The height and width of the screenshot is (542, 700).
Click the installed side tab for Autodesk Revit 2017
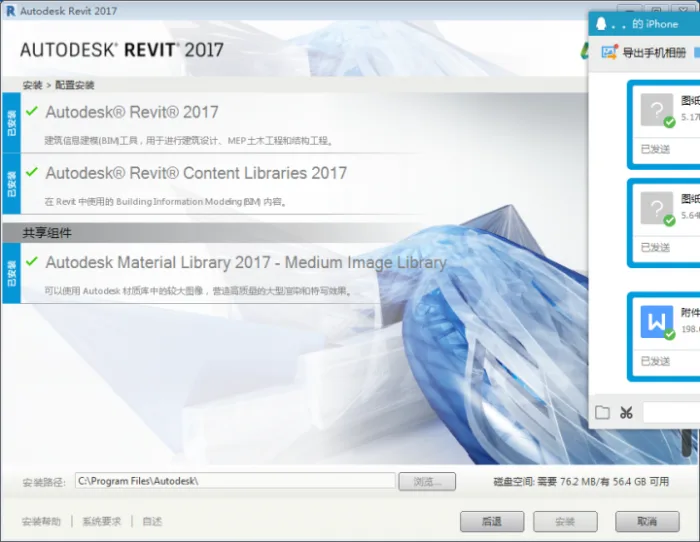click(12, 123)
